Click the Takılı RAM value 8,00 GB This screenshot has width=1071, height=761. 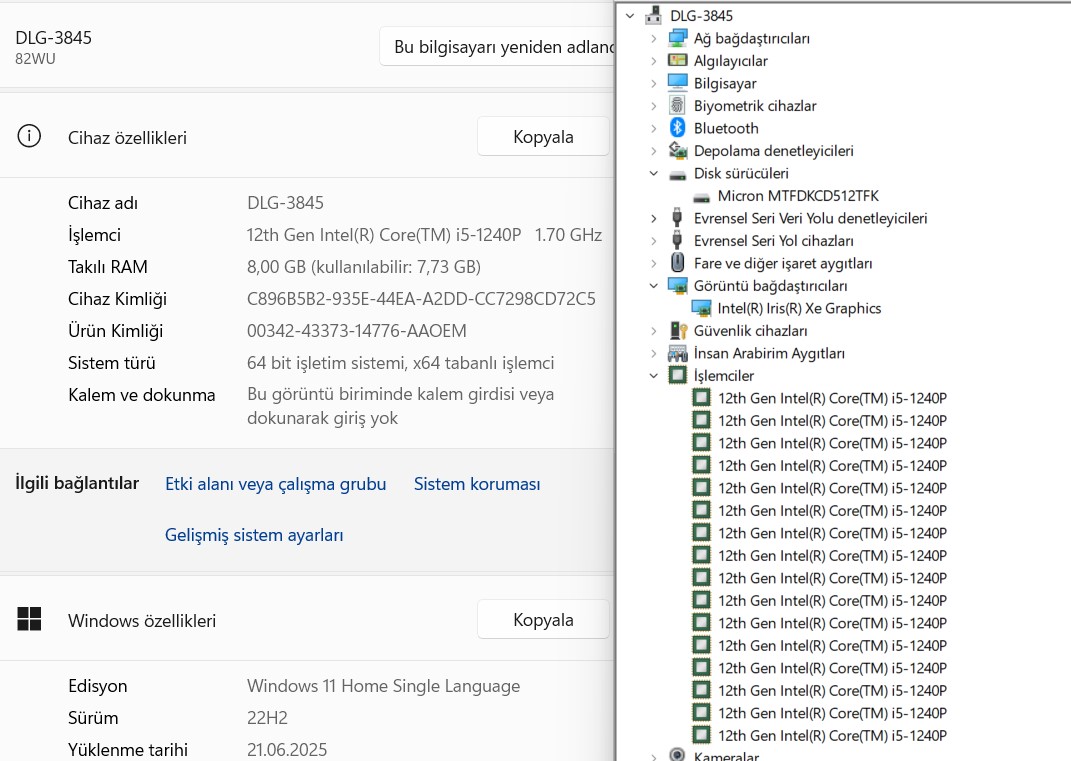363,266
